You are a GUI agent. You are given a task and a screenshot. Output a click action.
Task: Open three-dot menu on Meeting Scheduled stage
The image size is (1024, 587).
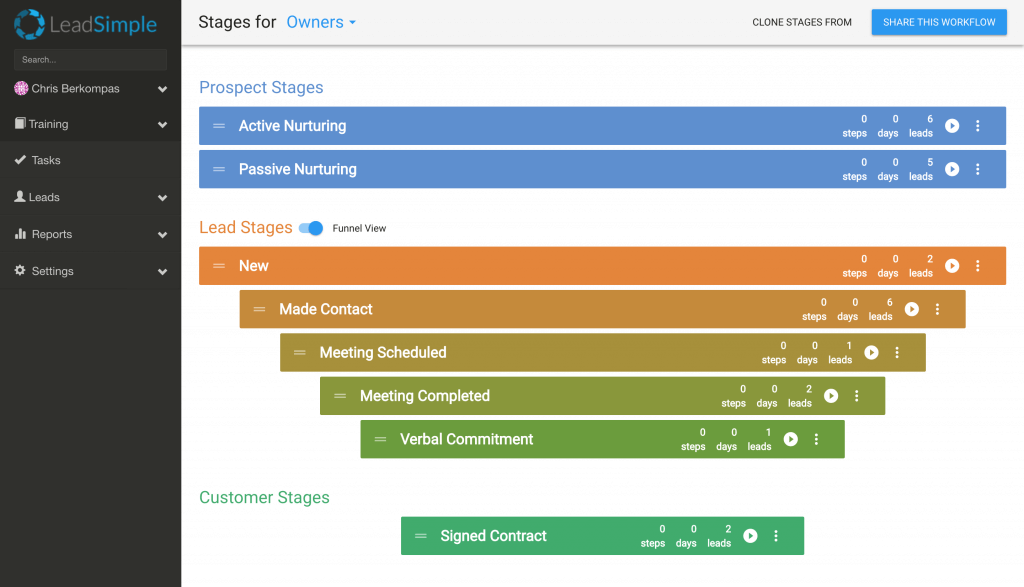click(x=897, y=353)
